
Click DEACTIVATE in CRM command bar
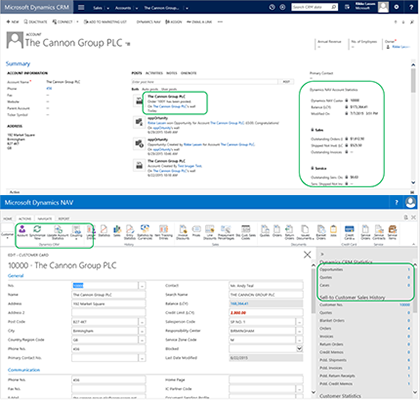coord(35,22)
